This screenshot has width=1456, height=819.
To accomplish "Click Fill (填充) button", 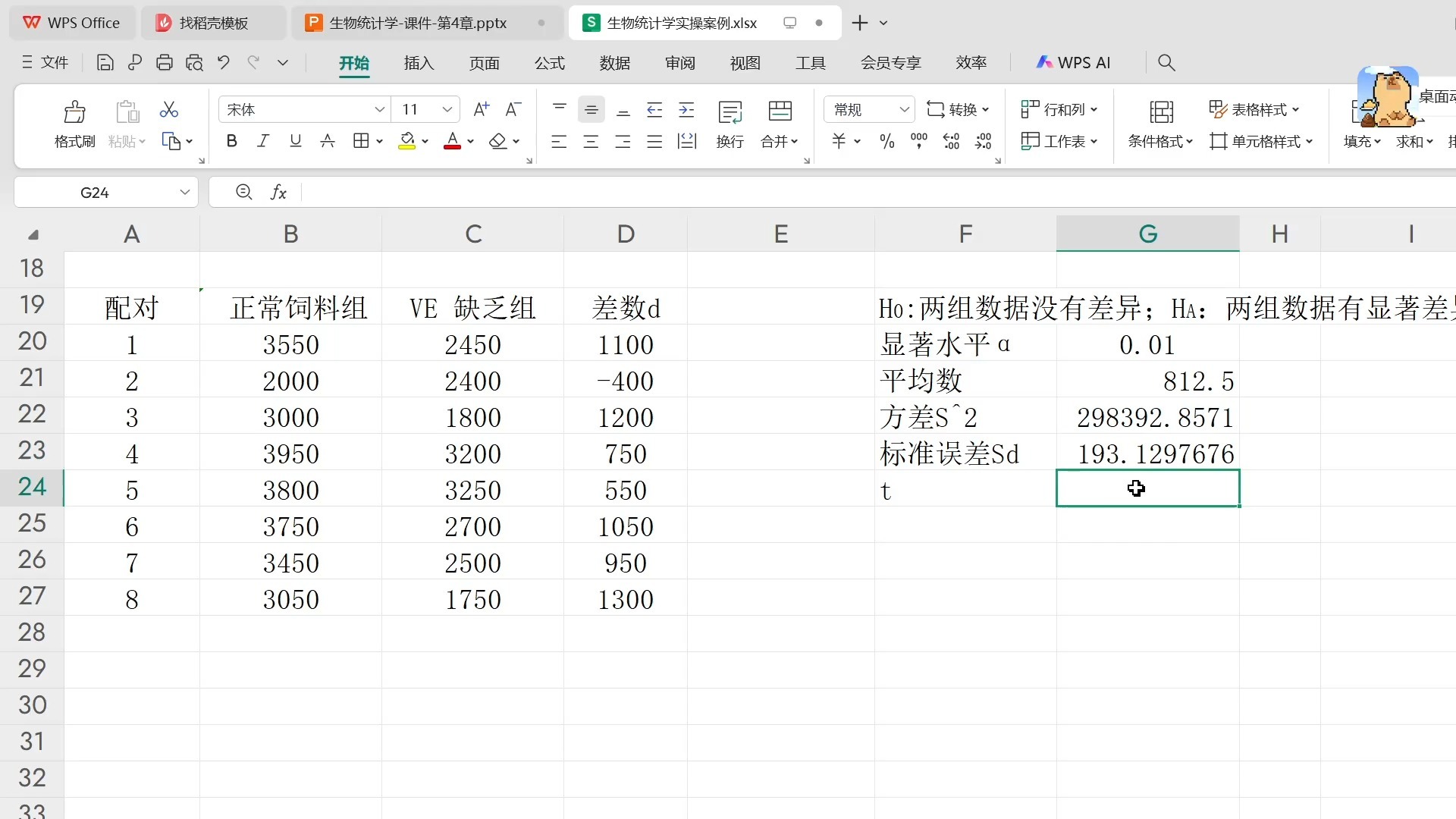I will [x=1361, y=141].
